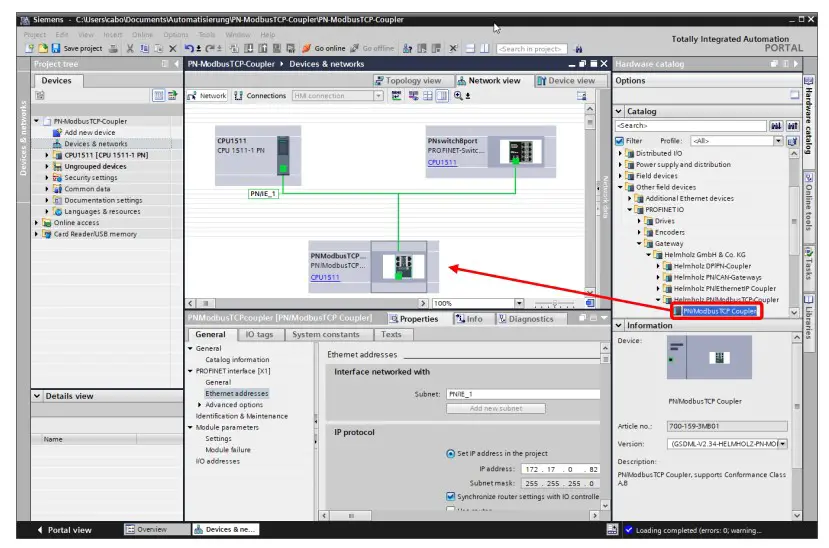Screen dimensions: 829x548
Task: Click the Connections icon in editor toolbar
Action: 238,96
